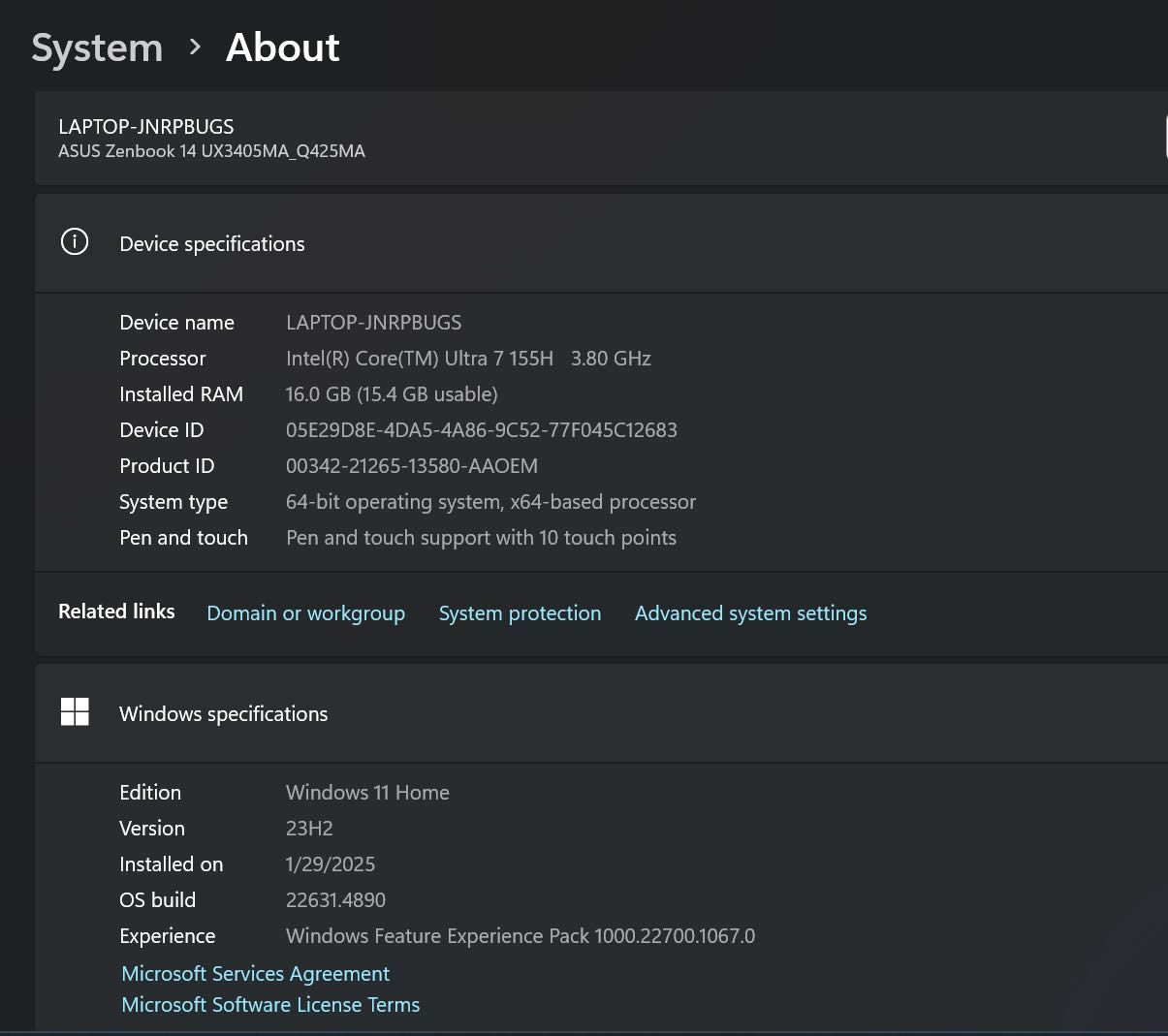The image size is (1168, 1036).
Task: Click the Pen and touch label
Action: [x=183, y=538]
